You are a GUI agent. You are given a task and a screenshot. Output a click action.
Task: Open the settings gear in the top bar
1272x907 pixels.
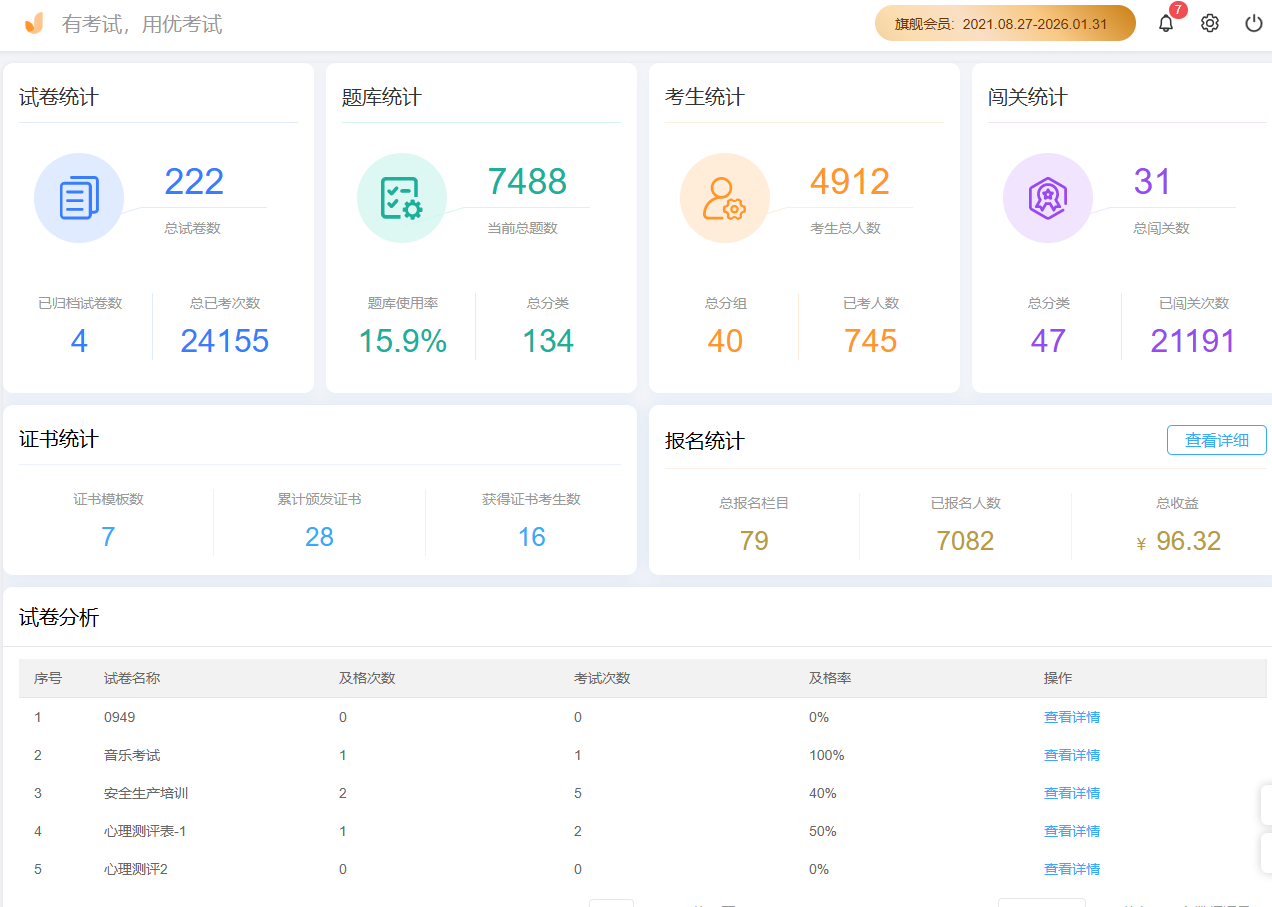(1209, 22)
